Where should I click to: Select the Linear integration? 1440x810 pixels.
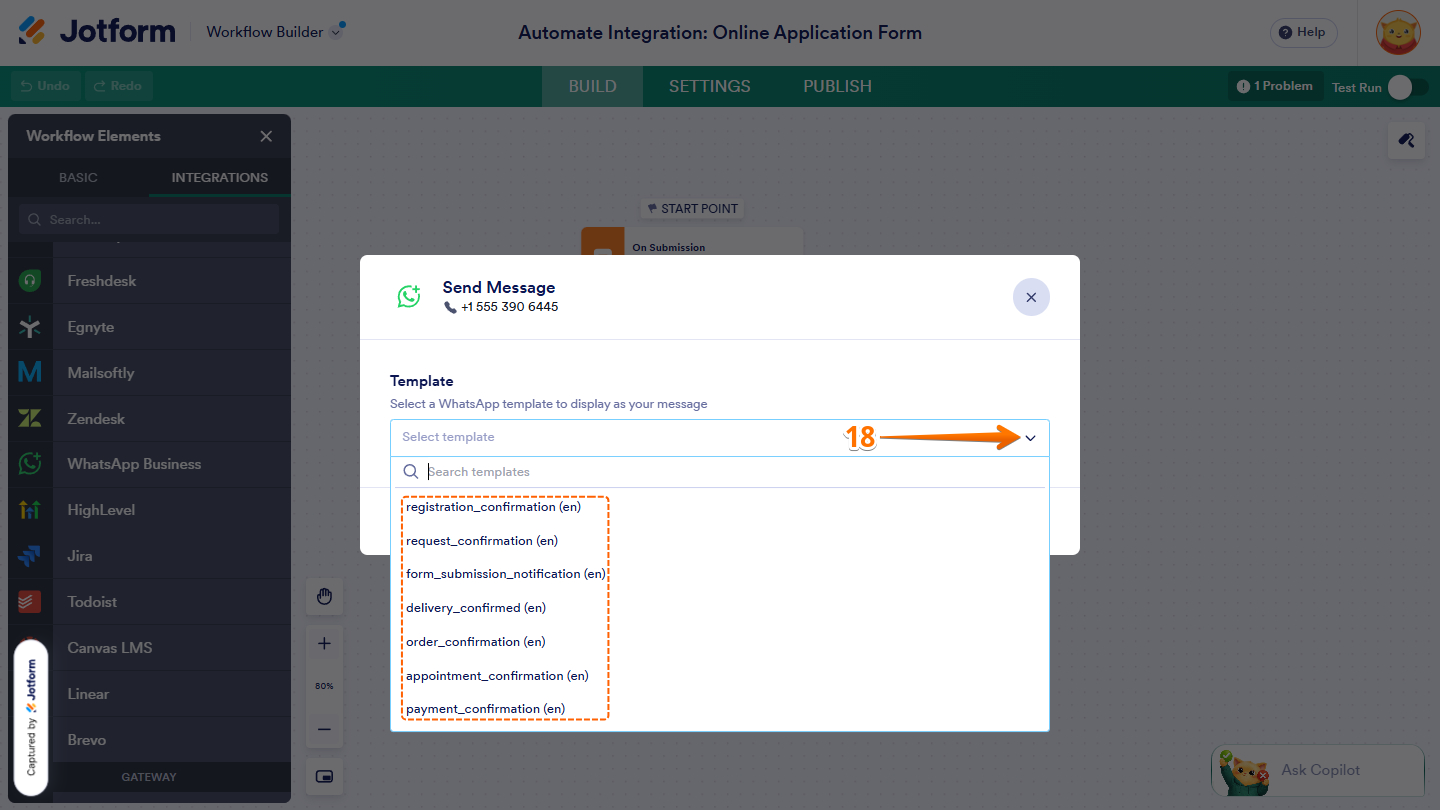[x=150, y=694]
